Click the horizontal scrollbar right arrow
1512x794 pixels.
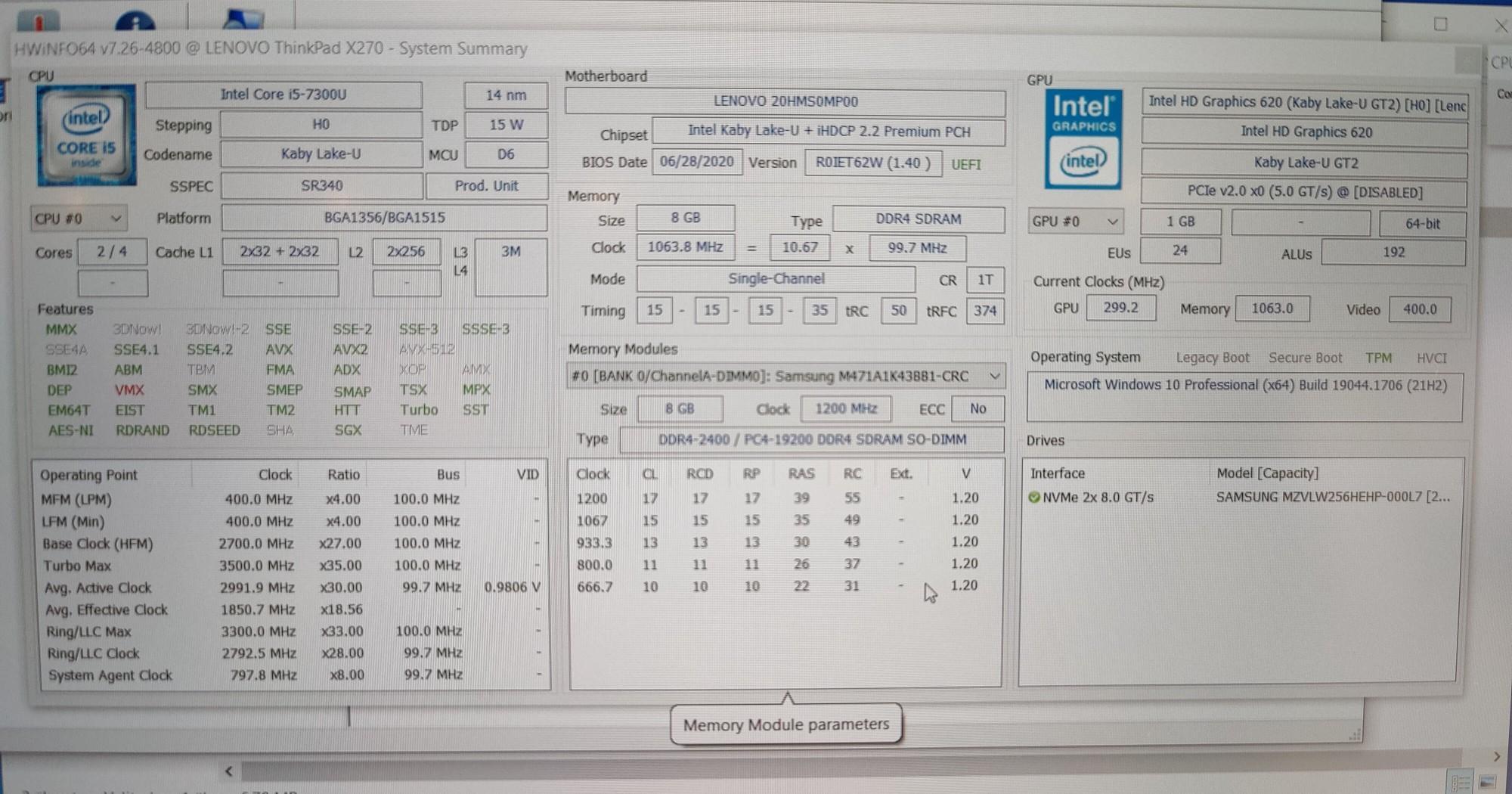pos(1496,756)
